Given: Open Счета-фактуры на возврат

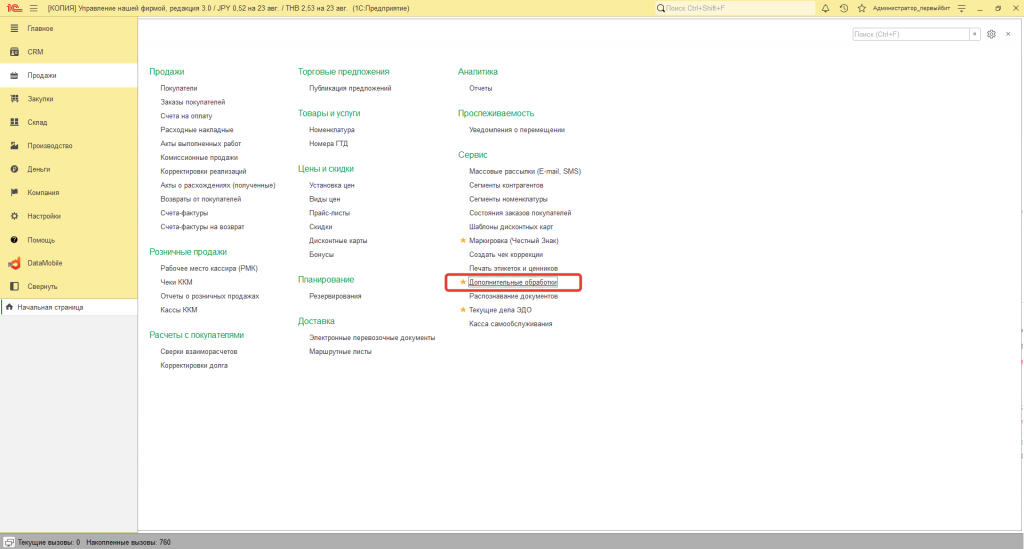Looking at the screenshot, I should (x=202, y=227).
